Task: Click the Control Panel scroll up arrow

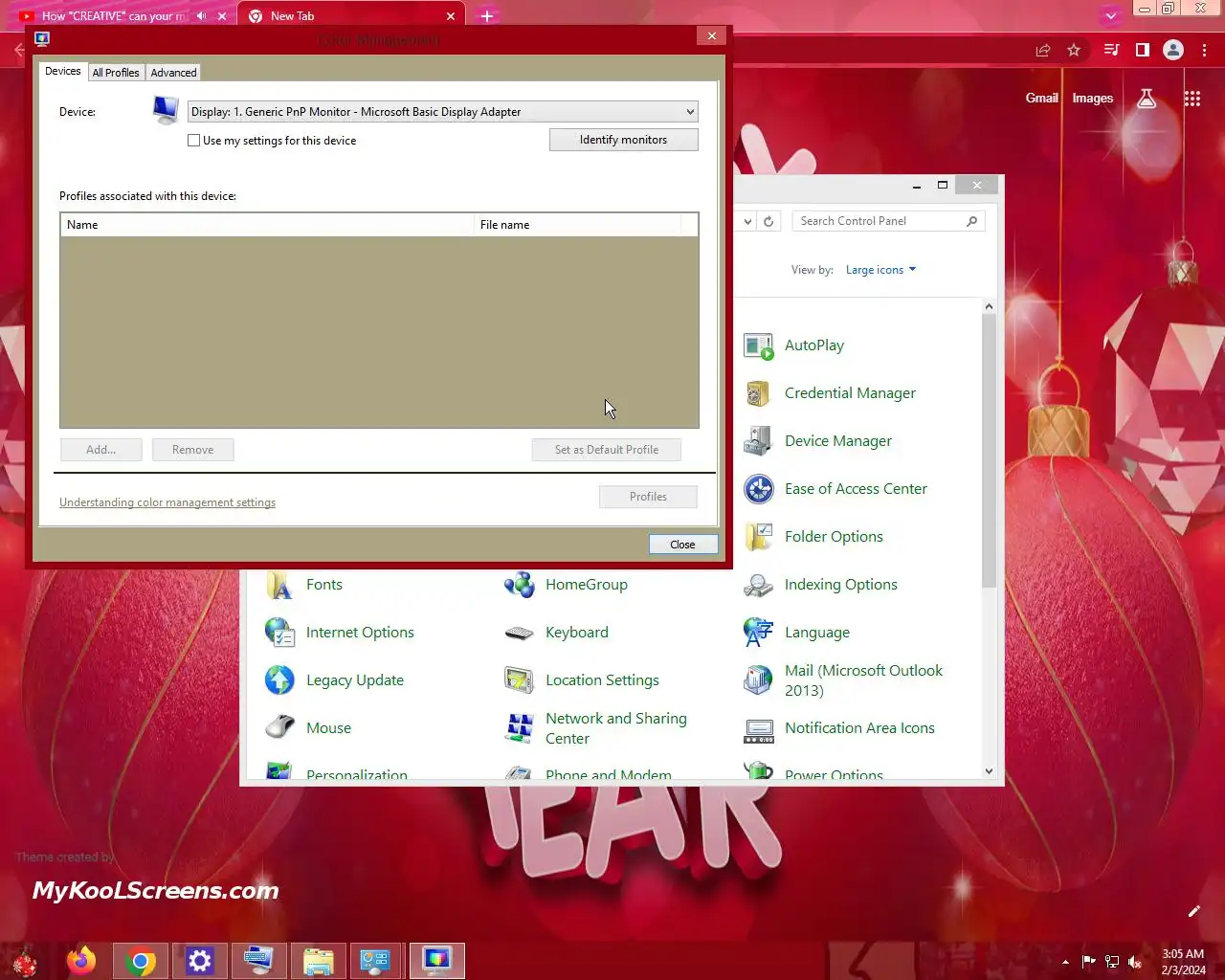Action: pos(989,307)
